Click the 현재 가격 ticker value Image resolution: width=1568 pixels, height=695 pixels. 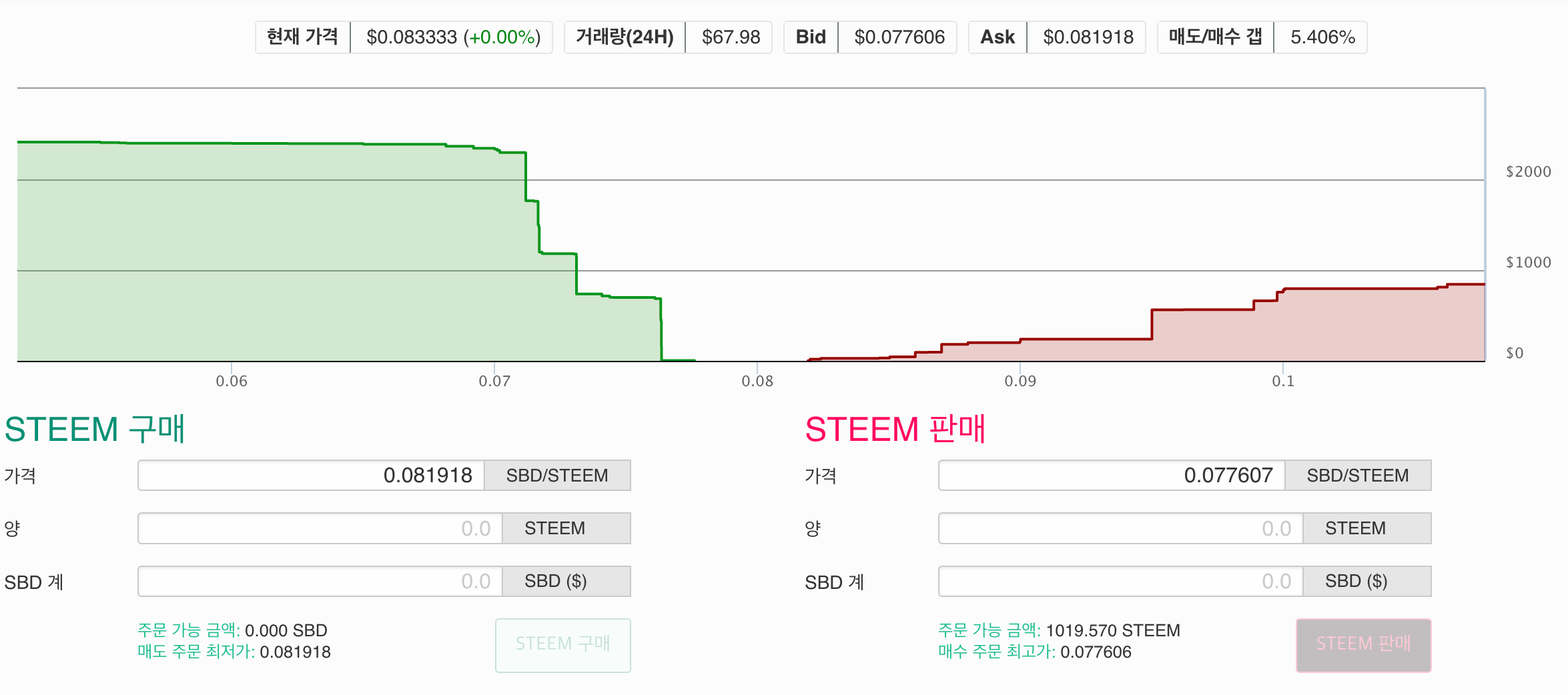coord(453,37)
